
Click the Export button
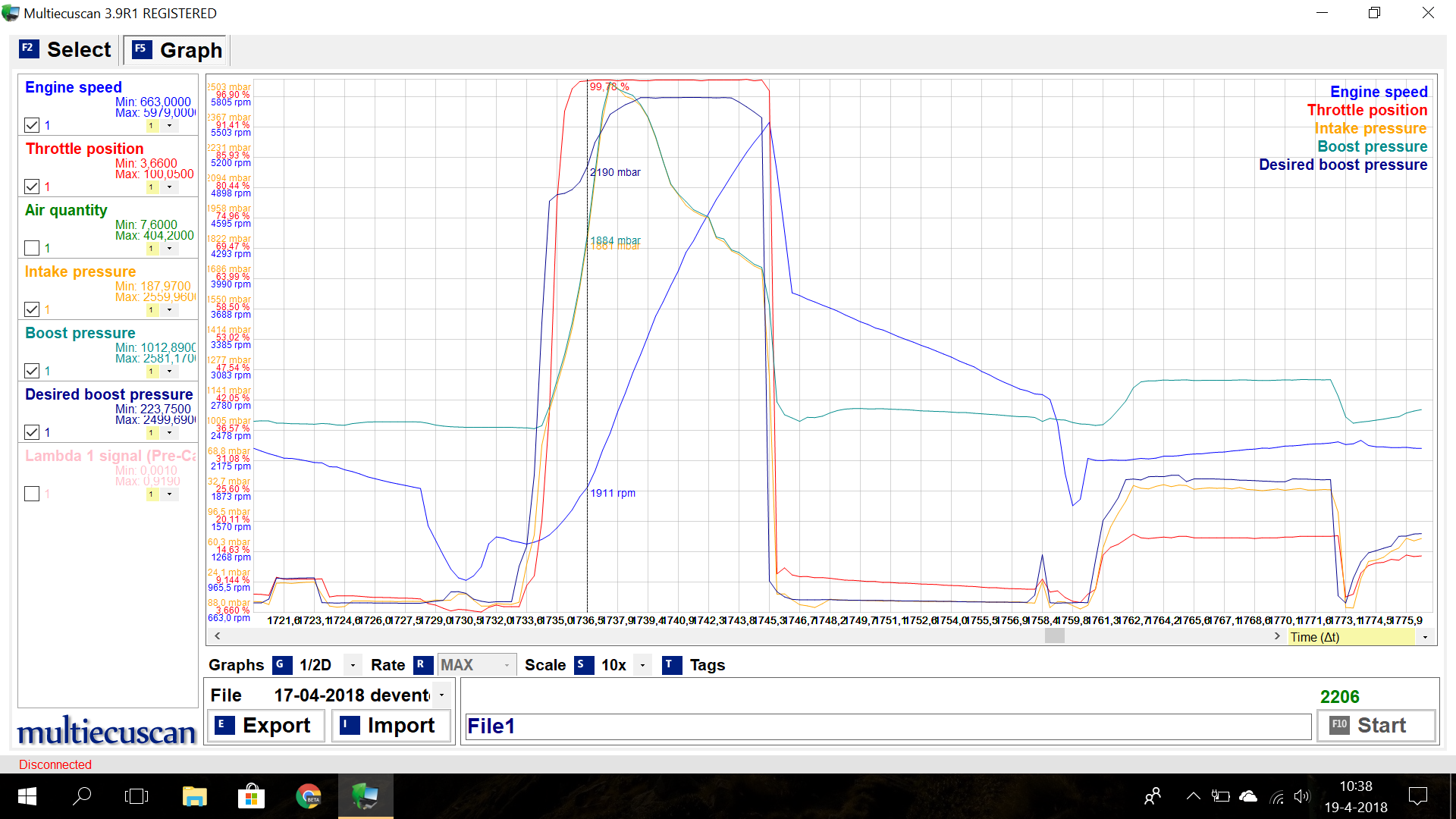[x=265, y=726]
